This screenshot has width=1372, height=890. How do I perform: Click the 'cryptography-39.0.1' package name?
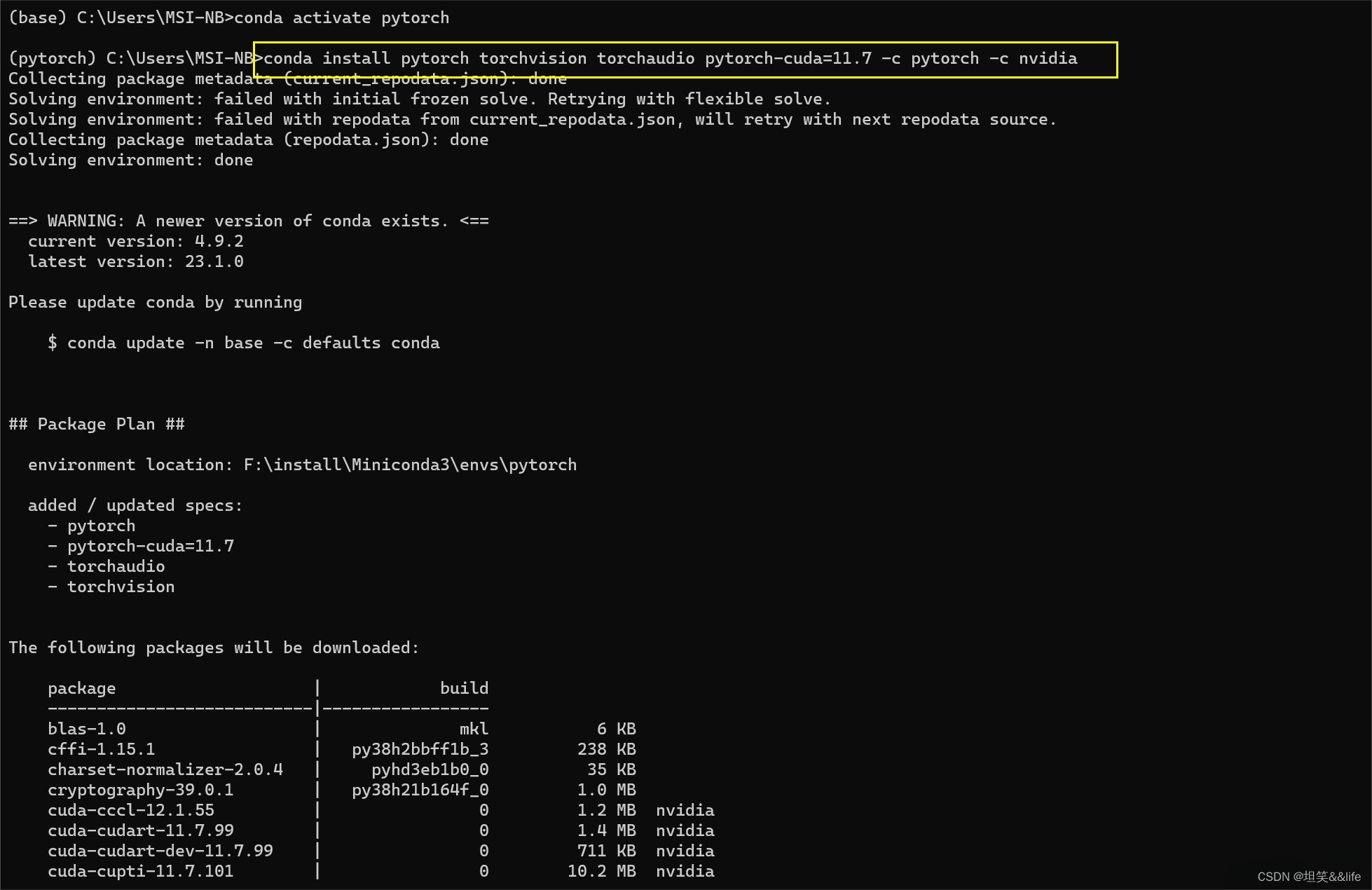pyautogui.click(x=141, y=790)
